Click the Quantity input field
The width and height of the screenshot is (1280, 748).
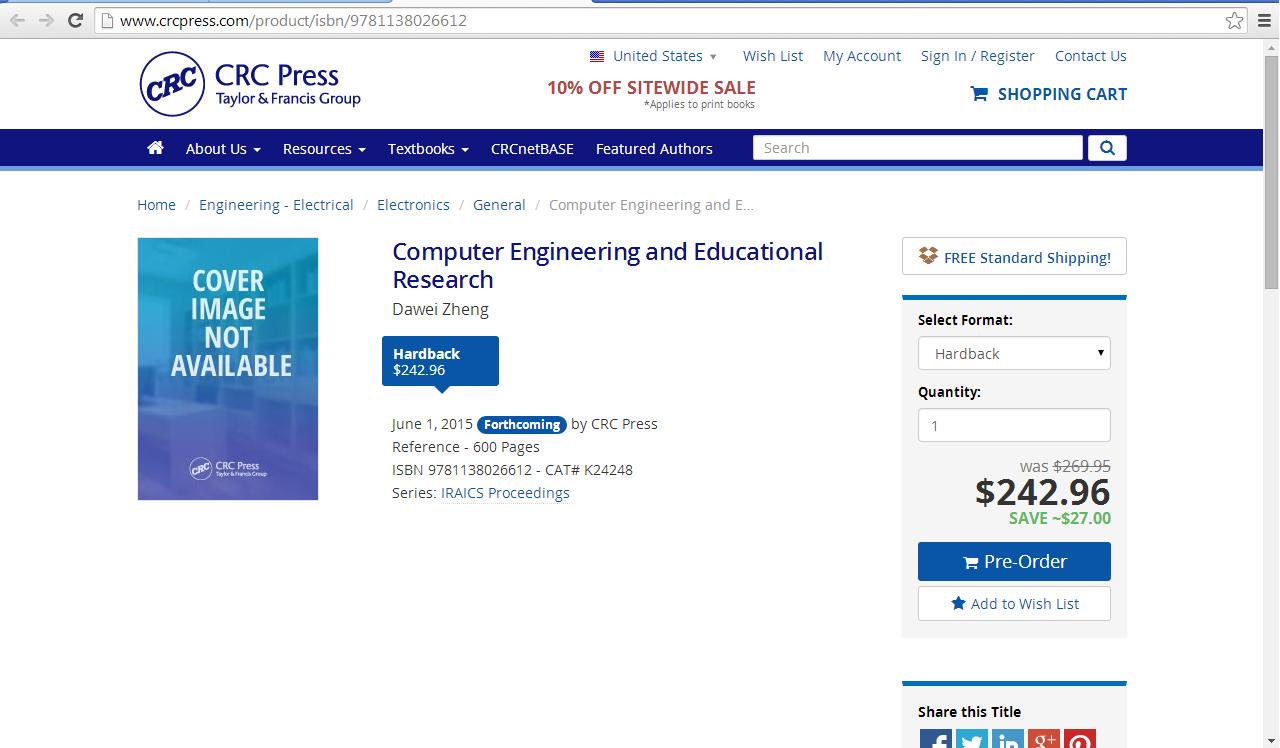[1014, 425]
